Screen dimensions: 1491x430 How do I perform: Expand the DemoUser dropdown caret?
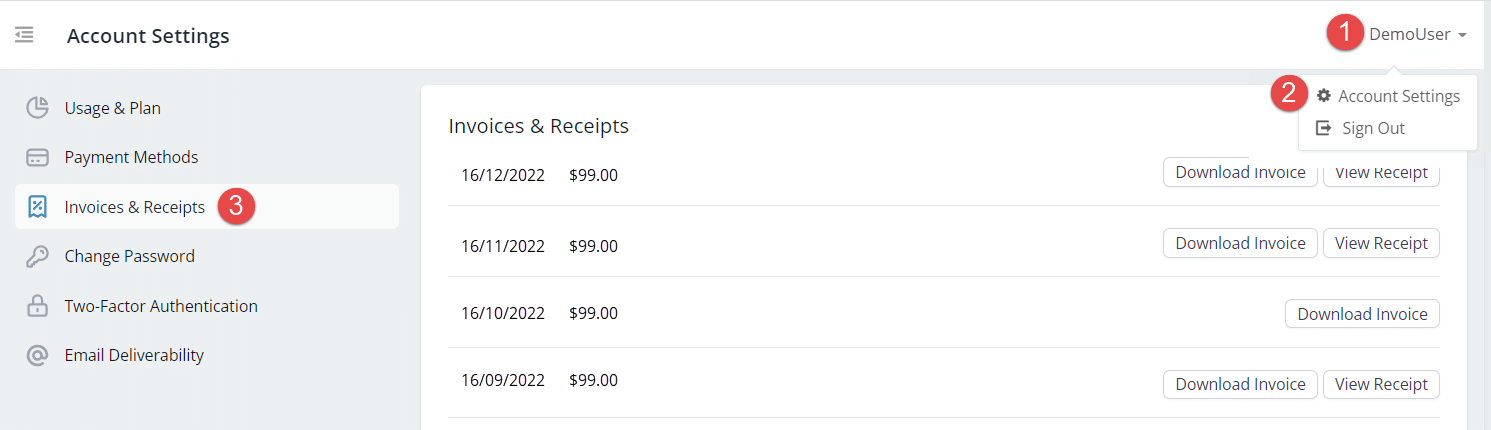coord(1462,35)
